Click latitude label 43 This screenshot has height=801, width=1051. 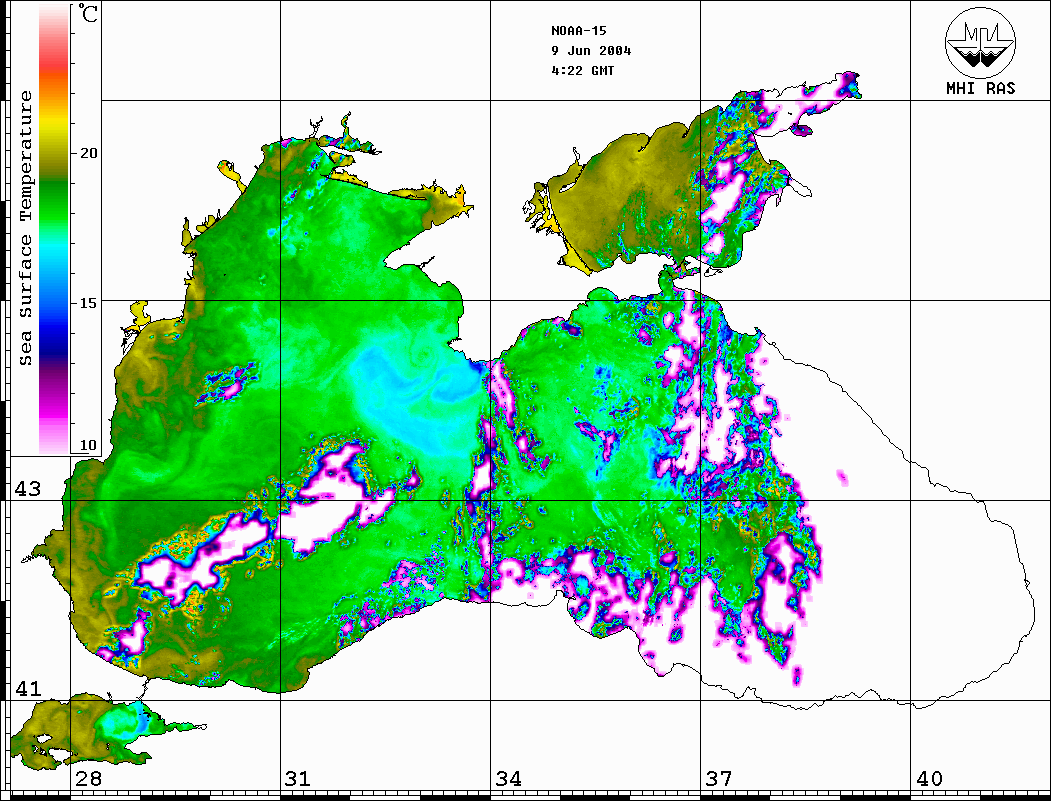pyautogui.click(x=27, y=489)
